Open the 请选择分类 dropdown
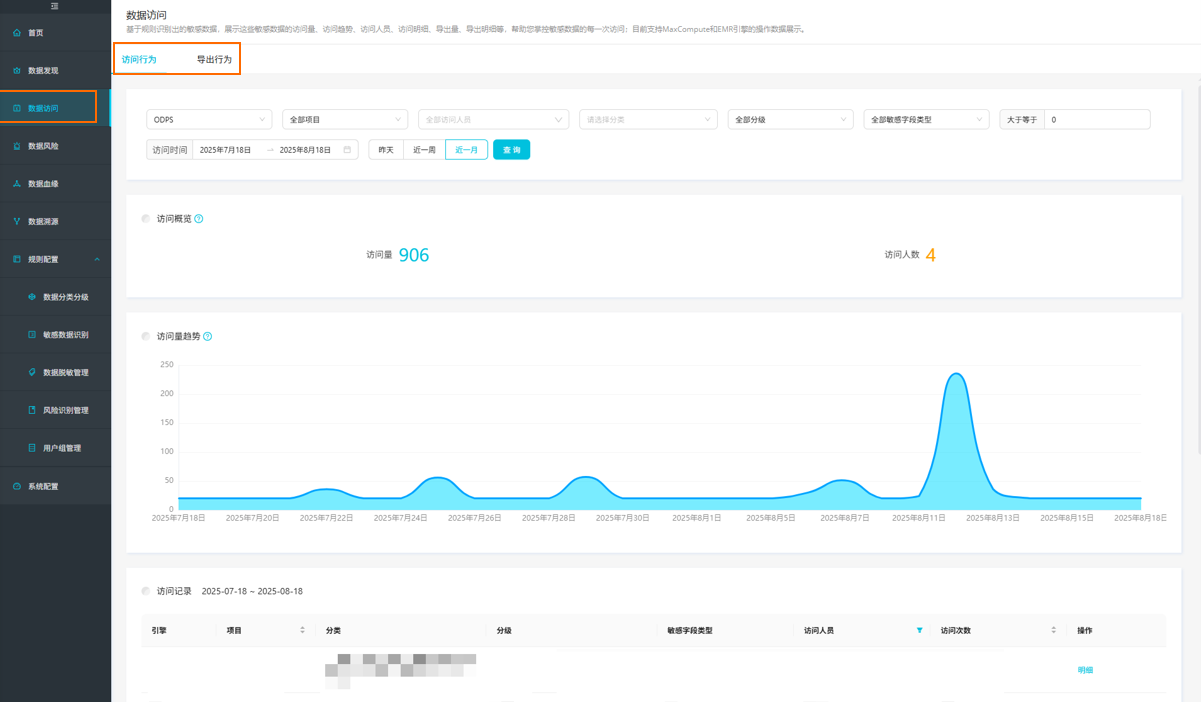This screenshot has width=1201, height=702. tap(648, 120)
